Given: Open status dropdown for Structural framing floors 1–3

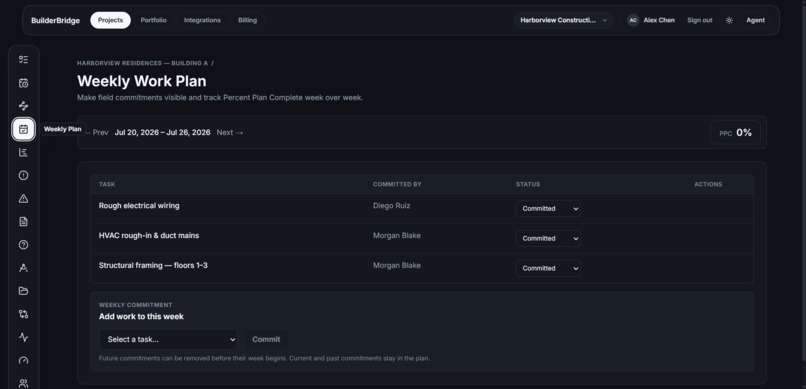Looking at the screenshot, I should [x=548, y=268].
